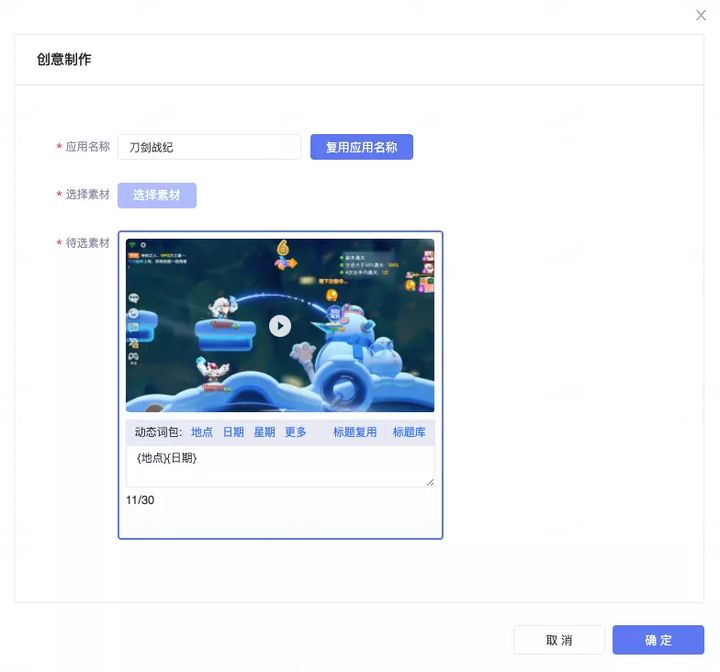Click the textarea resize handle corner
The image size is (720, 672).
coord(430,482)
